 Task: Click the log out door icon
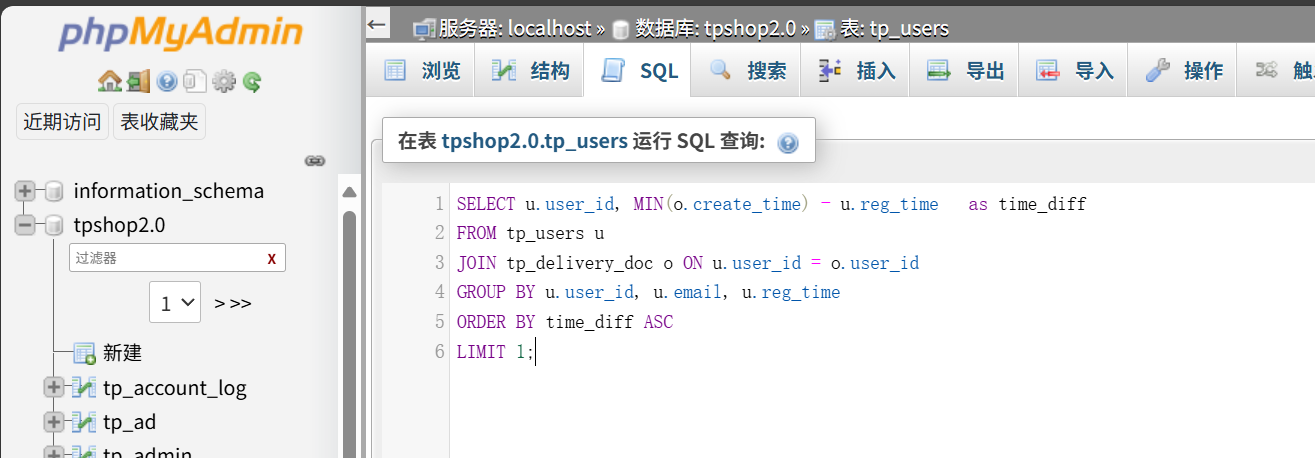pyautogui.click(x=138, y=81)
